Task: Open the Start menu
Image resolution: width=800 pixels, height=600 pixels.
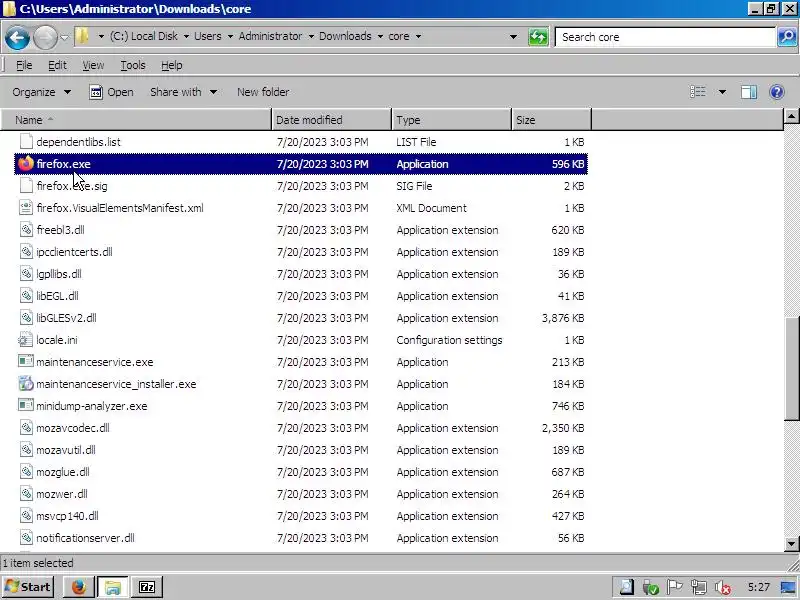Action: point(28,587)
